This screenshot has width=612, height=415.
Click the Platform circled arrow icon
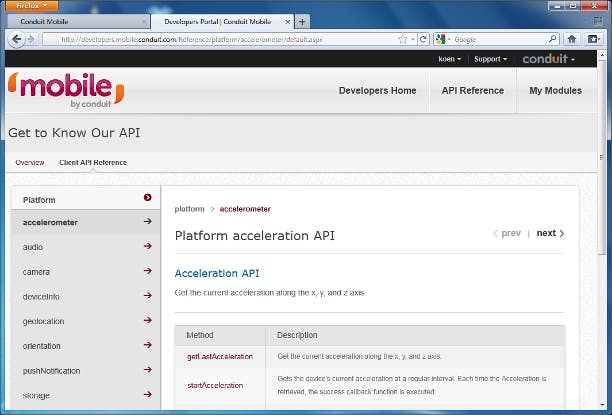147,198
